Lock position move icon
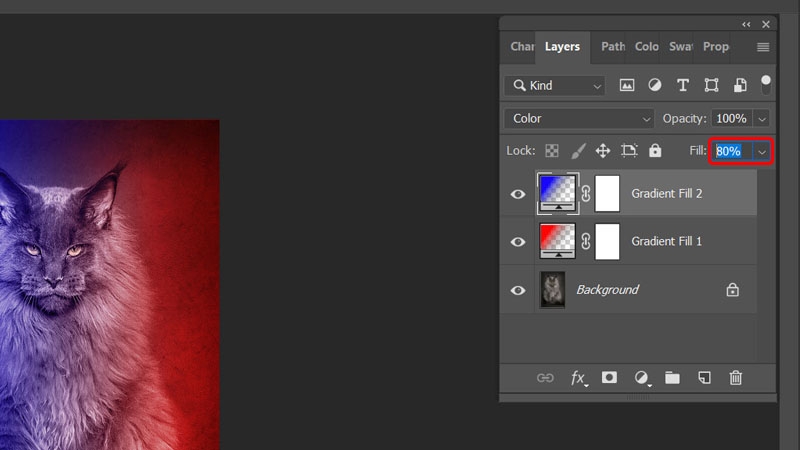Image resolution: width=800 pixels, height=450 pixels. [603, 151]
